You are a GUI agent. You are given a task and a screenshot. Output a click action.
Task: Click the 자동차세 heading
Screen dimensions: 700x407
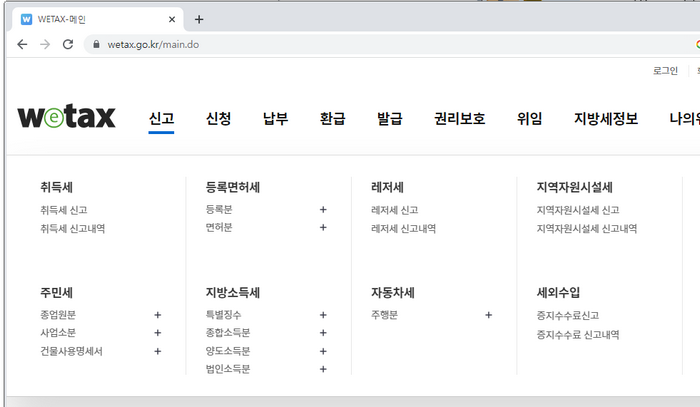click(x=393, y=292)
